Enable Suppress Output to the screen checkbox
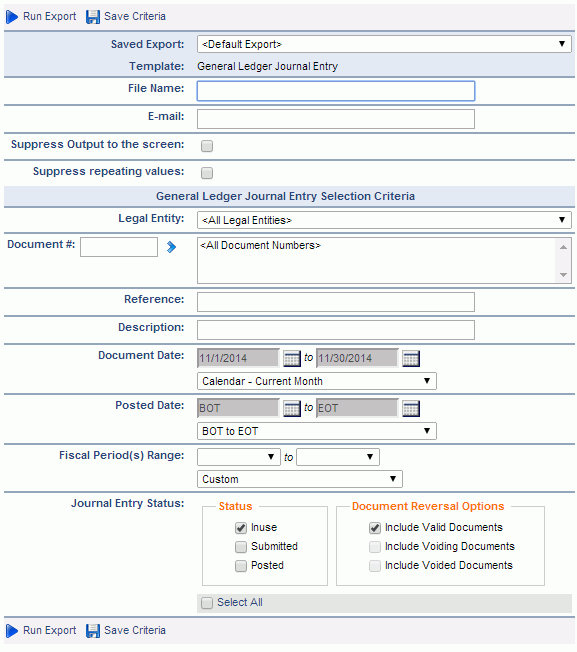The width and height of the screenshot is (577, 652). [x=207, y=146]
